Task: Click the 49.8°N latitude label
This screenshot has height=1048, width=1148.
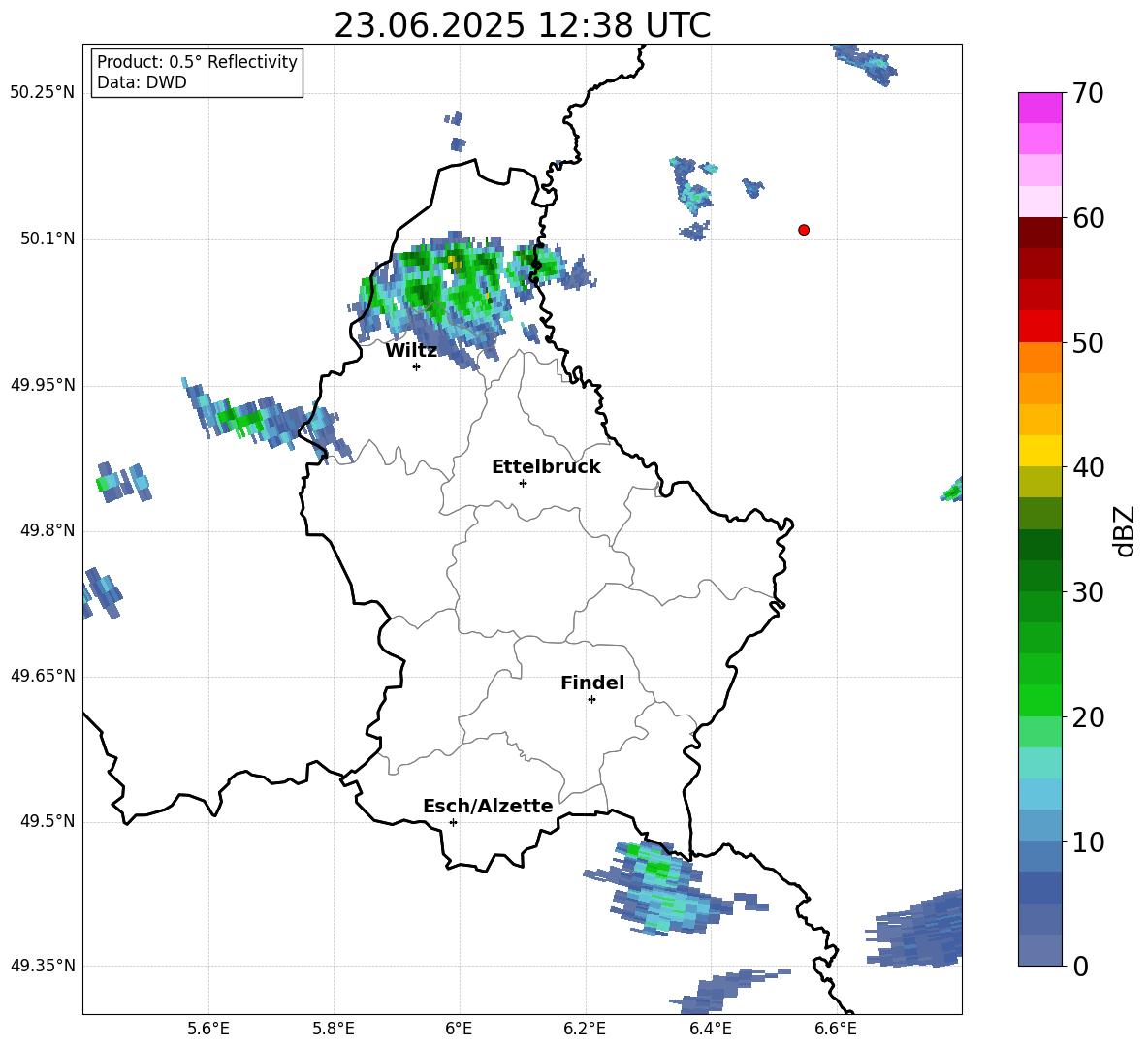Action: [48, 530]
